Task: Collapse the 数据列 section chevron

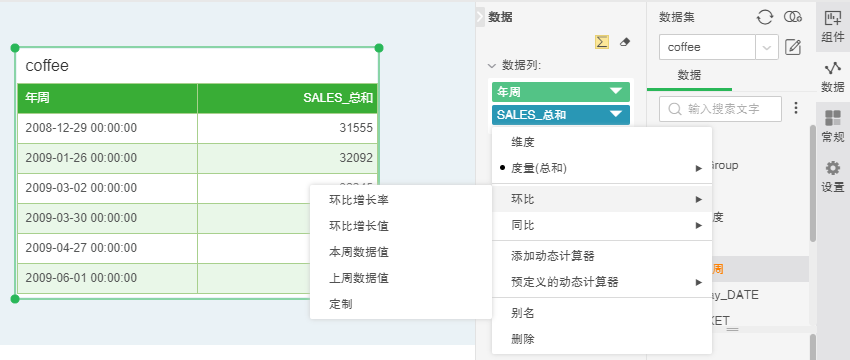Action: (x=492, y=66)
